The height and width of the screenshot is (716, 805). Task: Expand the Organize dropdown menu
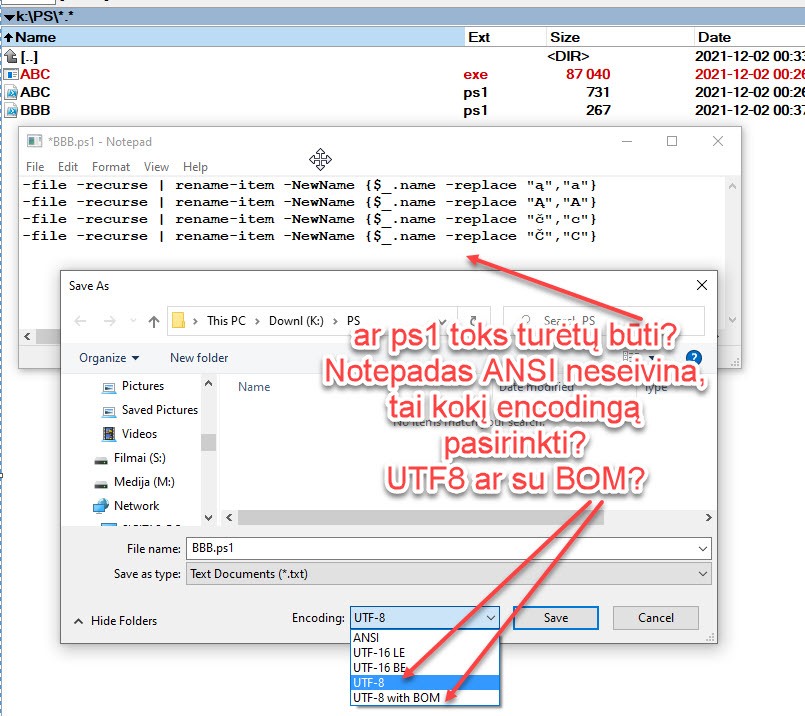[110, 358]
